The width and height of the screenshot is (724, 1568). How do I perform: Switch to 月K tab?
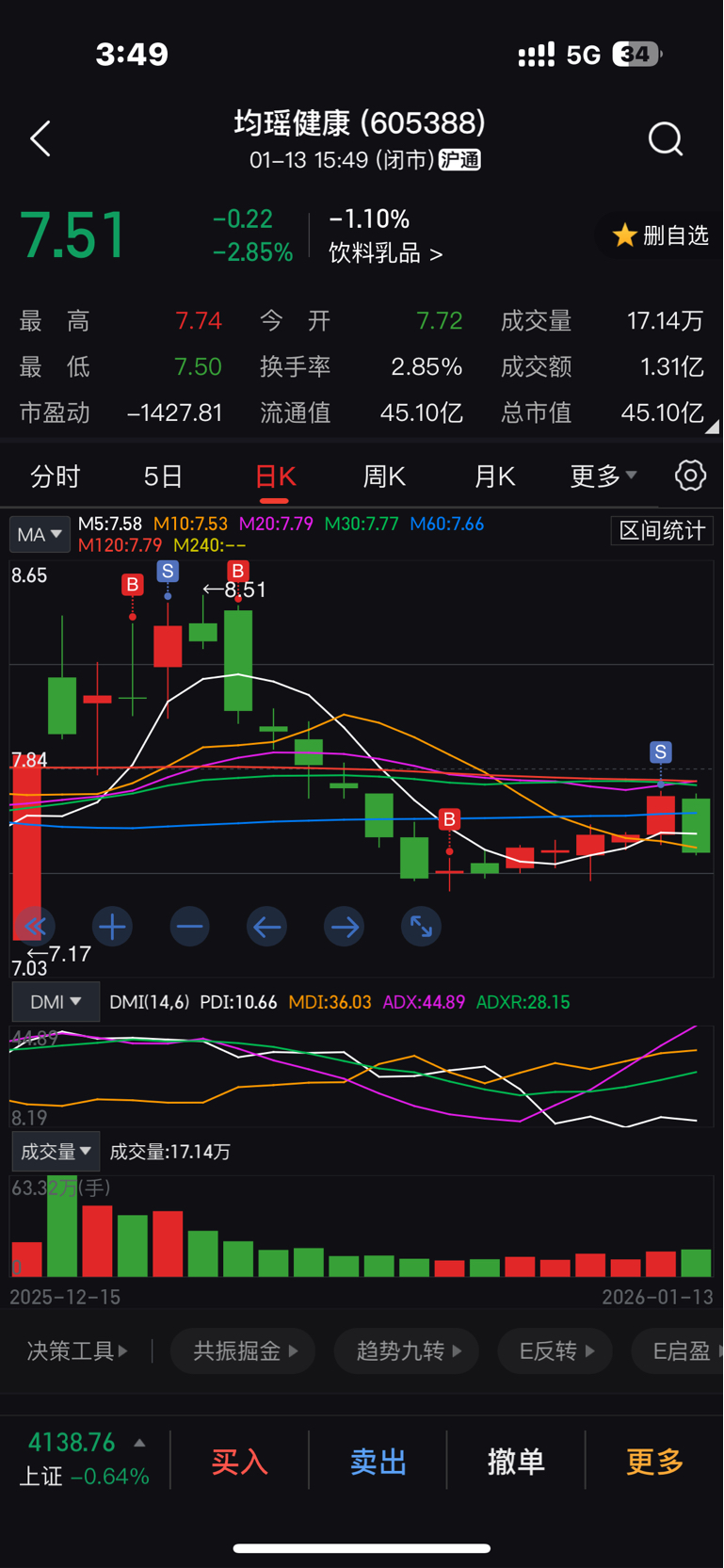click(494, 477)
